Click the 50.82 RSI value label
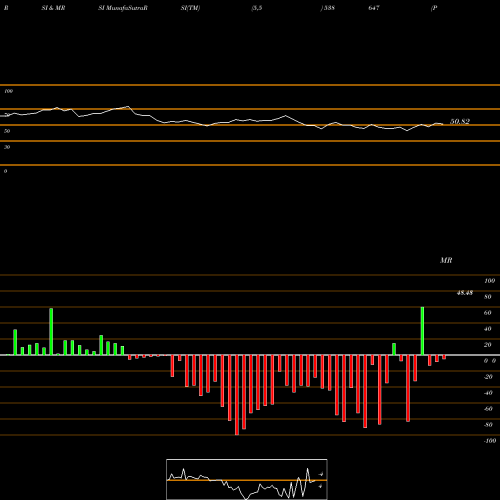 [x=460, y=121]
